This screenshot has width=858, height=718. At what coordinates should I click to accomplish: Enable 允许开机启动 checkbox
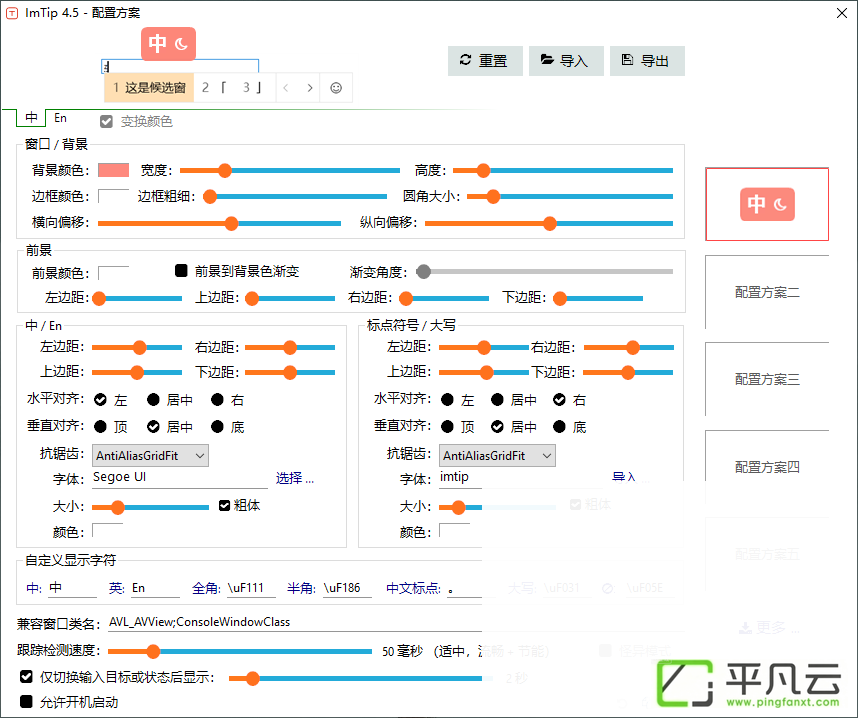click(26, 702)
